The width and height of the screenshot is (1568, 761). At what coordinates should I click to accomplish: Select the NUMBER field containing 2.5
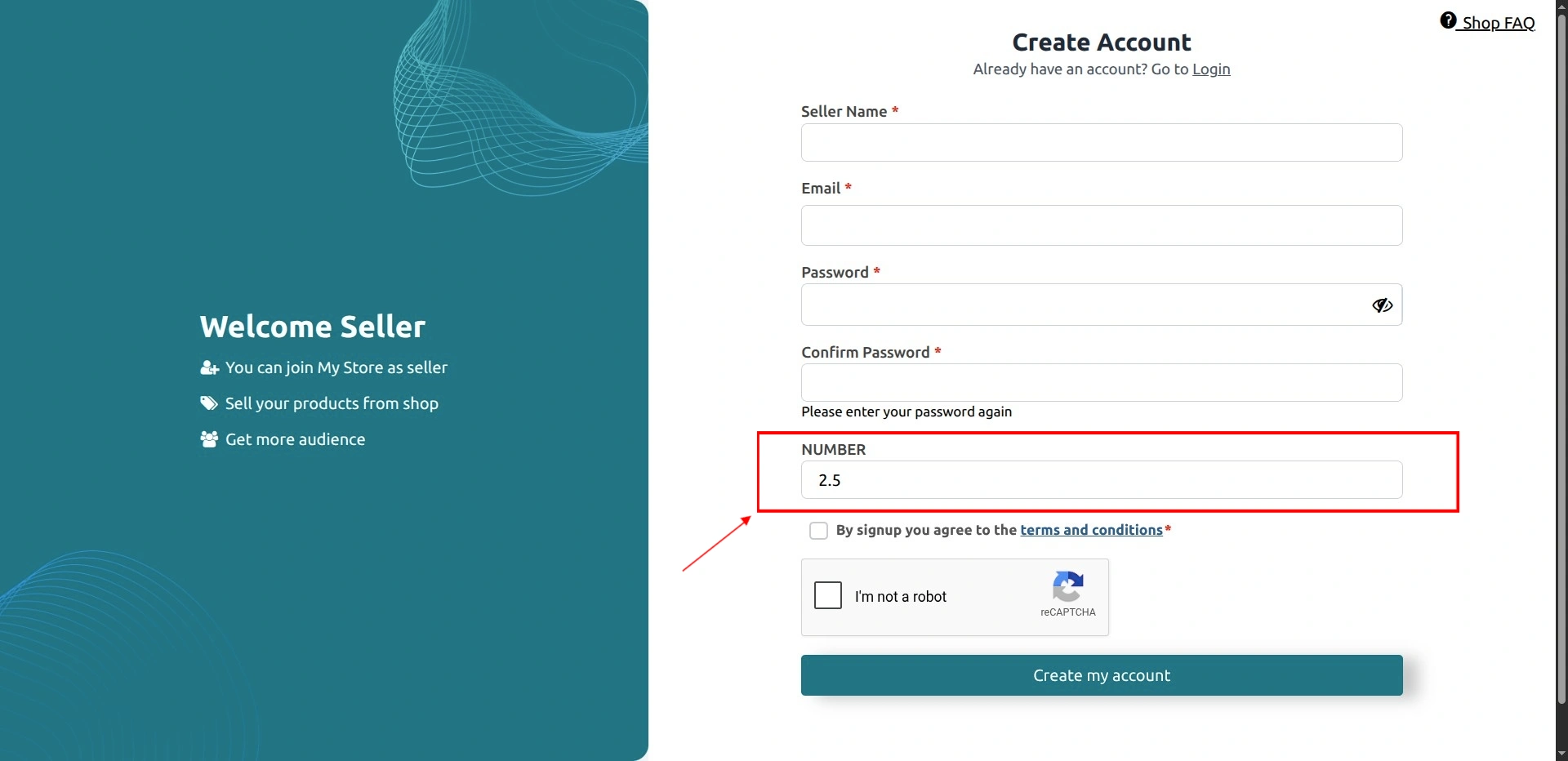pos(1102,480)
